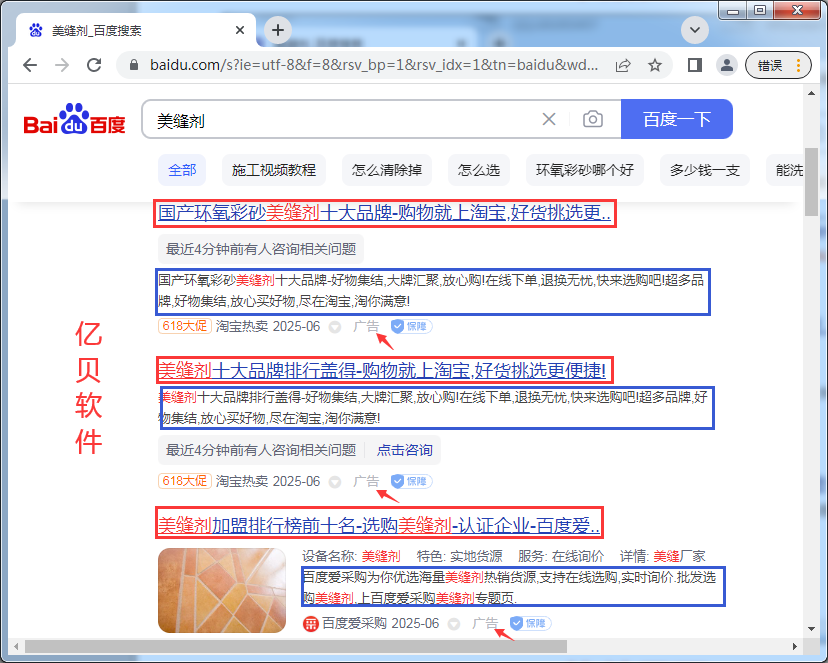Go forward to next page
Image resolution: width=828 pixels, height=663 pixels.
(x=62, y=65)
